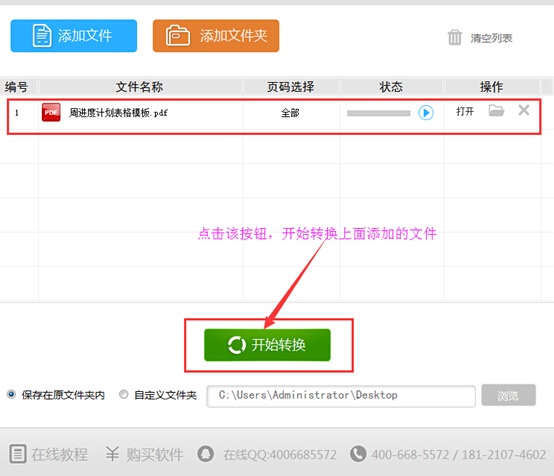Click the 添加文件 button
The width and height of the screenshot is (554, 476).
pos(74,36)
